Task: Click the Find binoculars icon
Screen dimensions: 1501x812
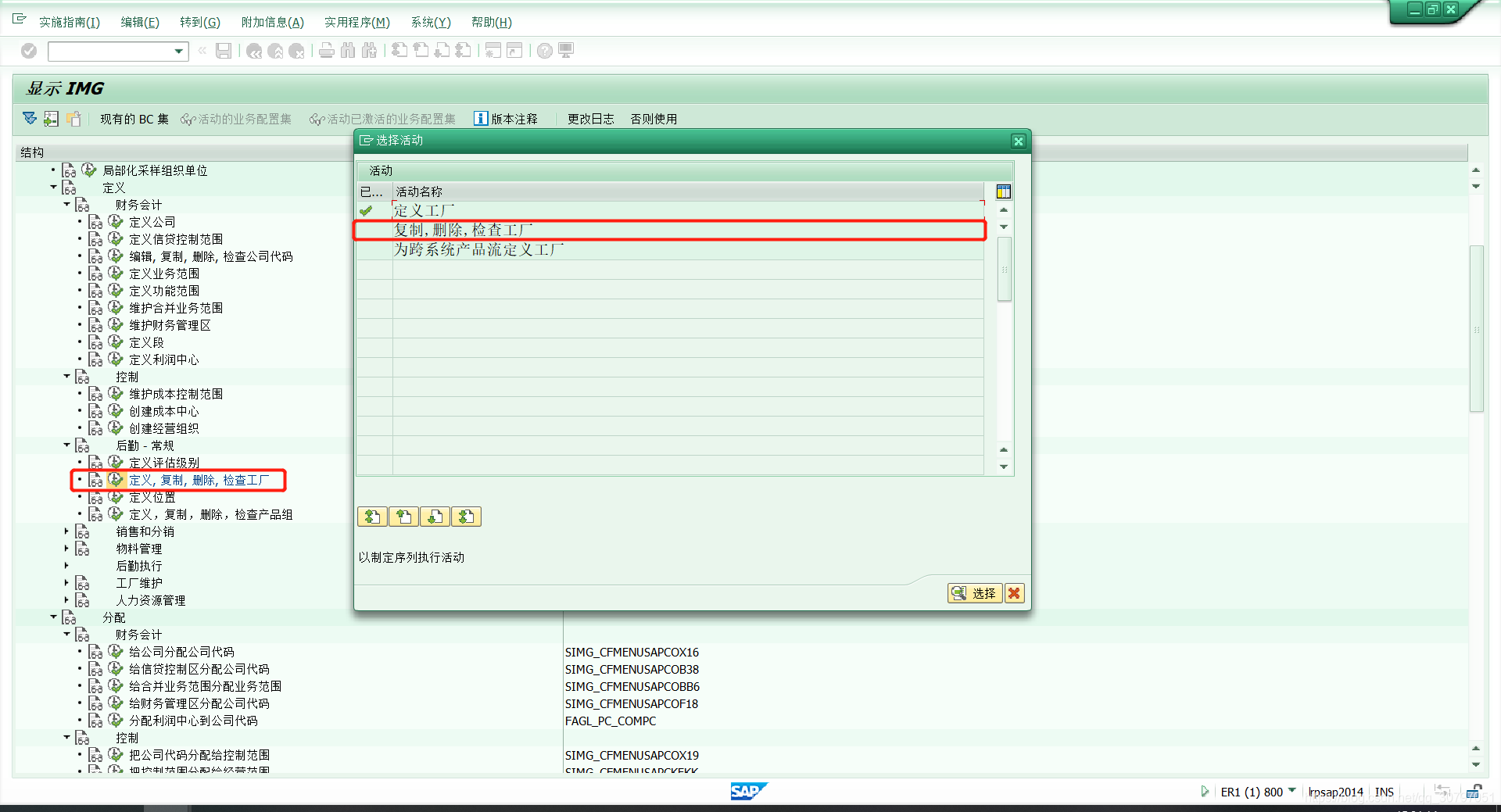Action: 348,51
